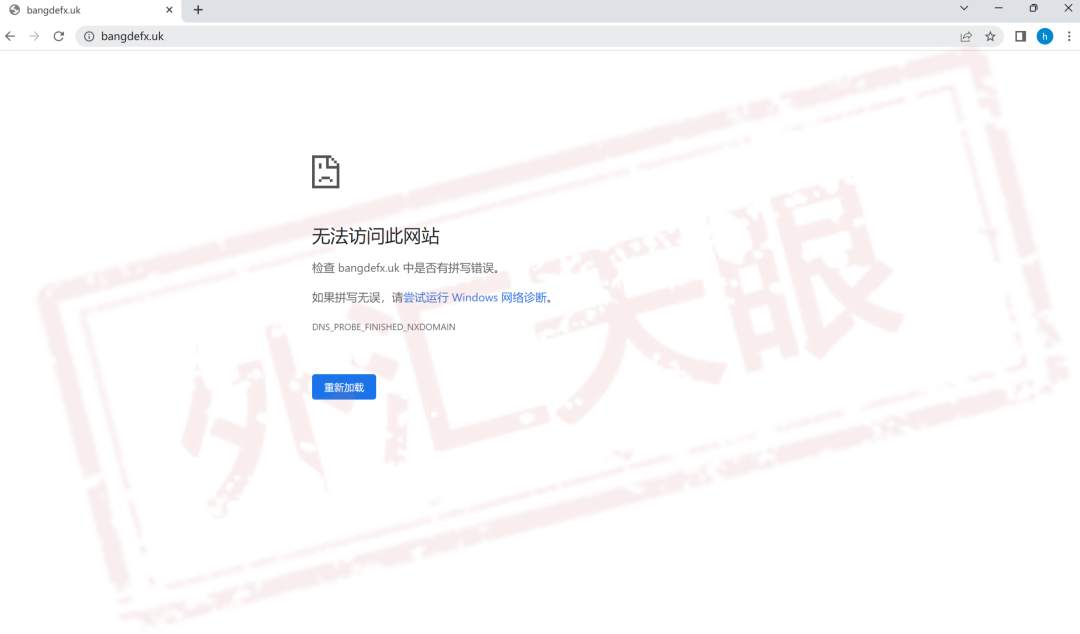Image resolution: width=1080 pixels, height=634 pixels.
Task: Go back to the previous page
Action: [x=10, y=37]
